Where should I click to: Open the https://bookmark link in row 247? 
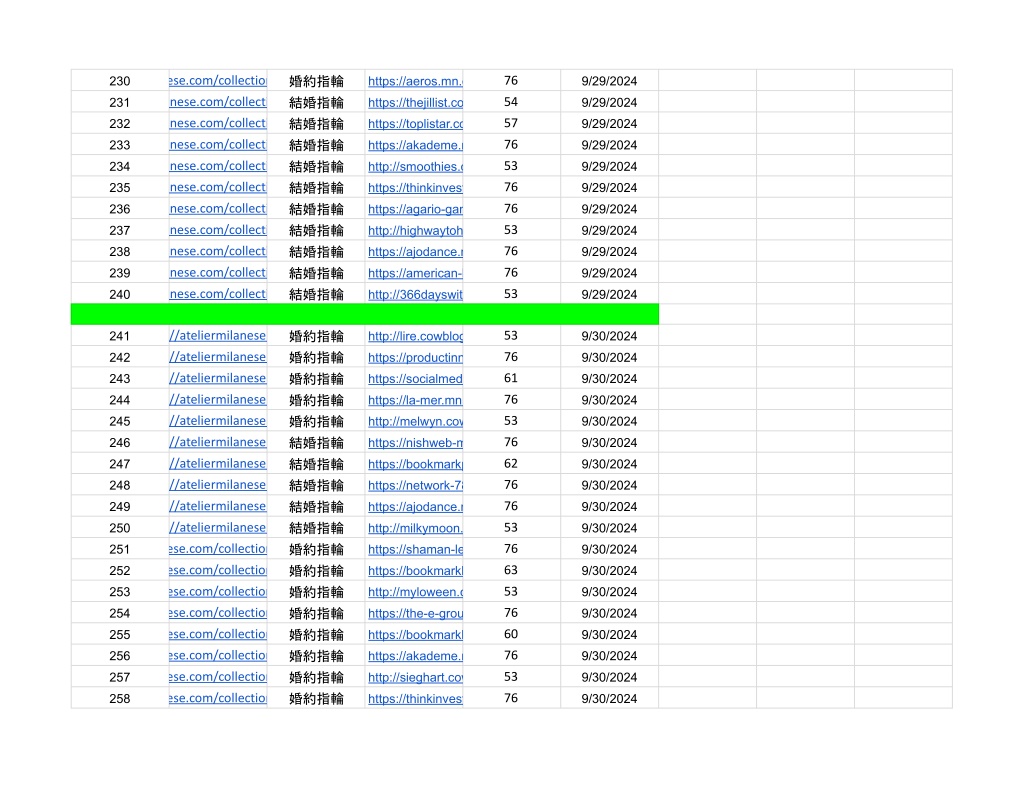(x=415, y=464)
